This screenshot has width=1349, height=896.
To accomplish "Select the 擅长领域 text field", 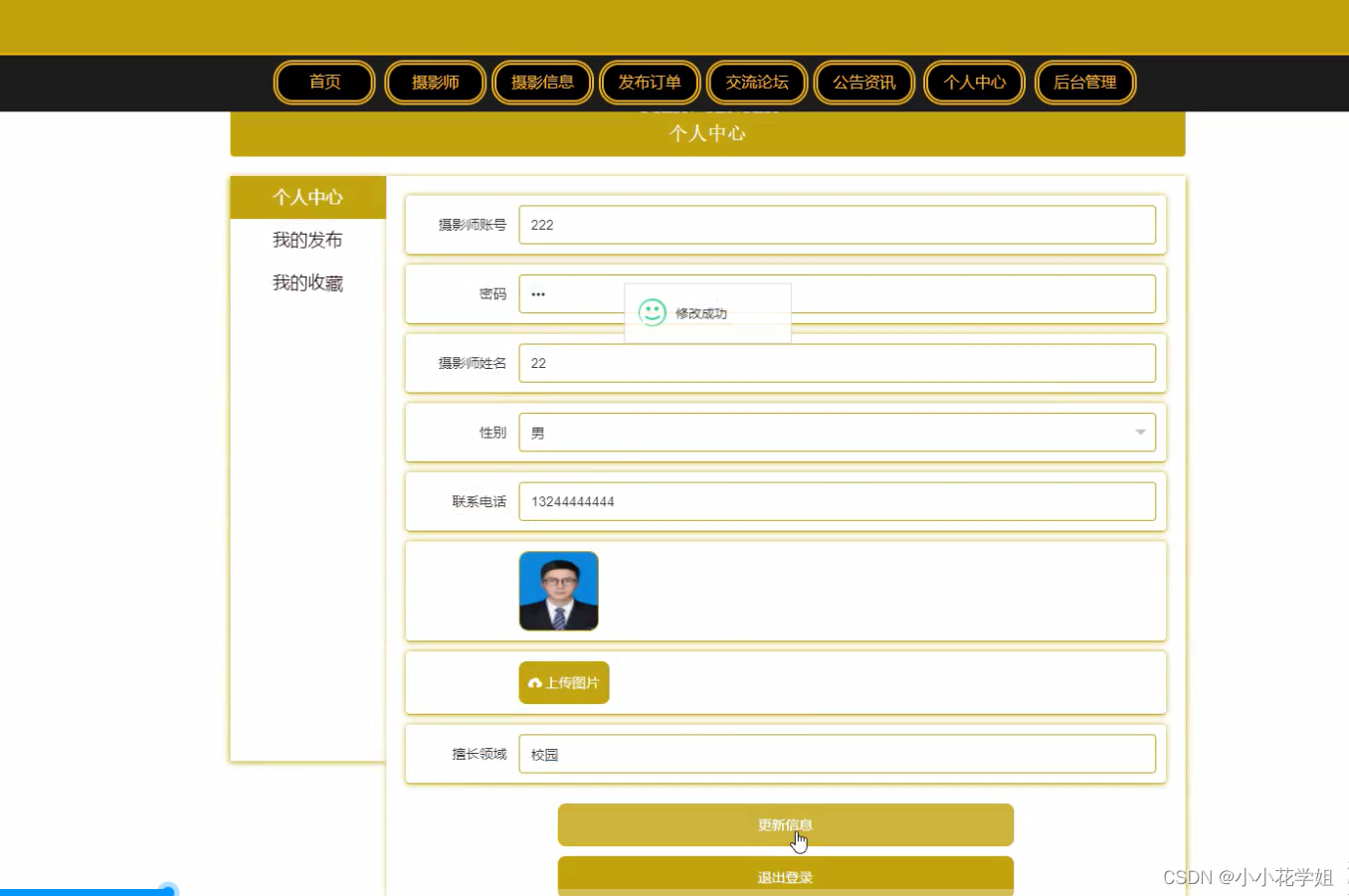I will coord(836,754).
